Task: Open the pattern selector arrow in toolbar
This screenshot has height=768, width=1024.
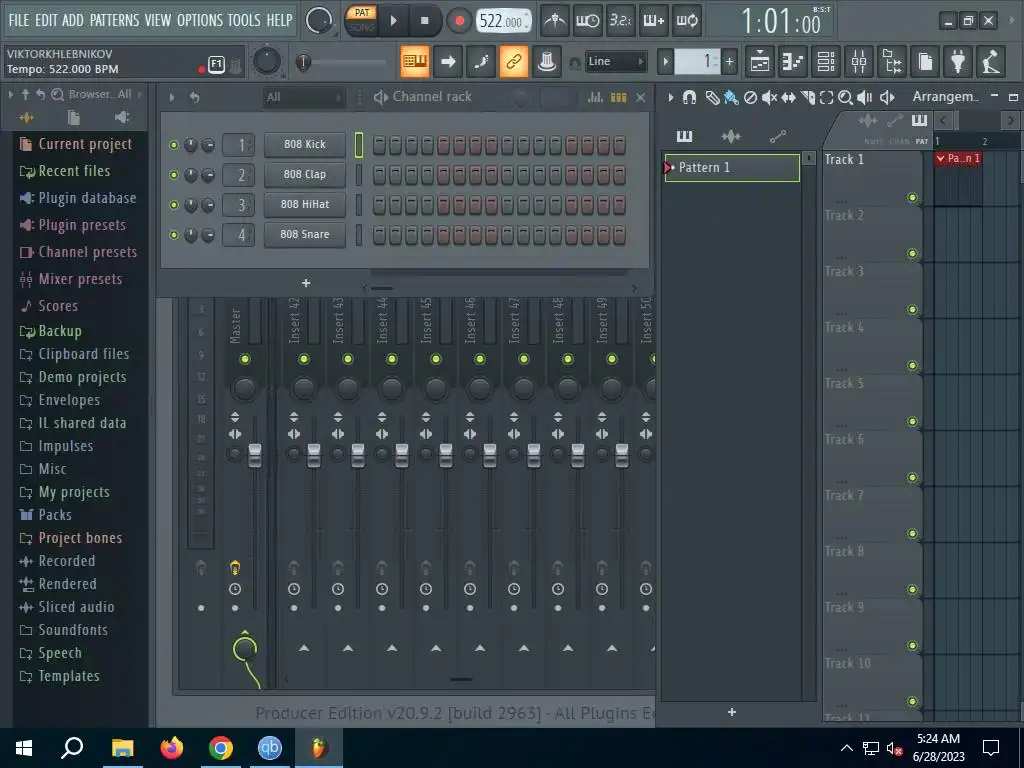Action: (665, 62)
